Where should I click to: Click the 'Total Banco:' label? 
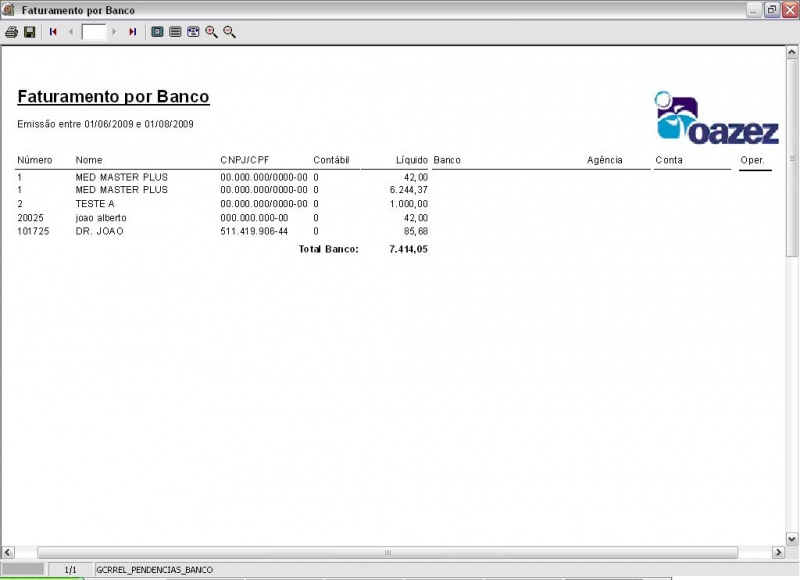pos(329,249)
